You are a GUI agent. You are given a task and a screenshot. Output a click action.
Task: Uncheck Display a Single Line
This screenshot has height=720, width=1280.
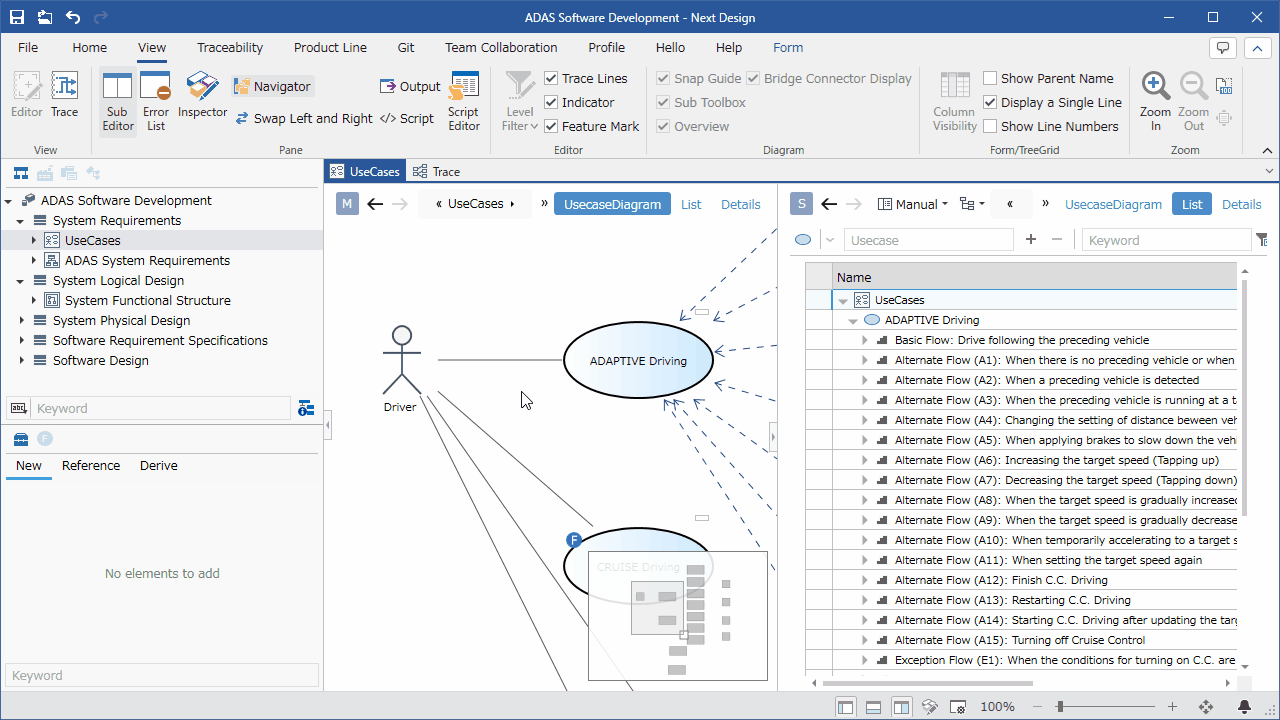(990, 102)
